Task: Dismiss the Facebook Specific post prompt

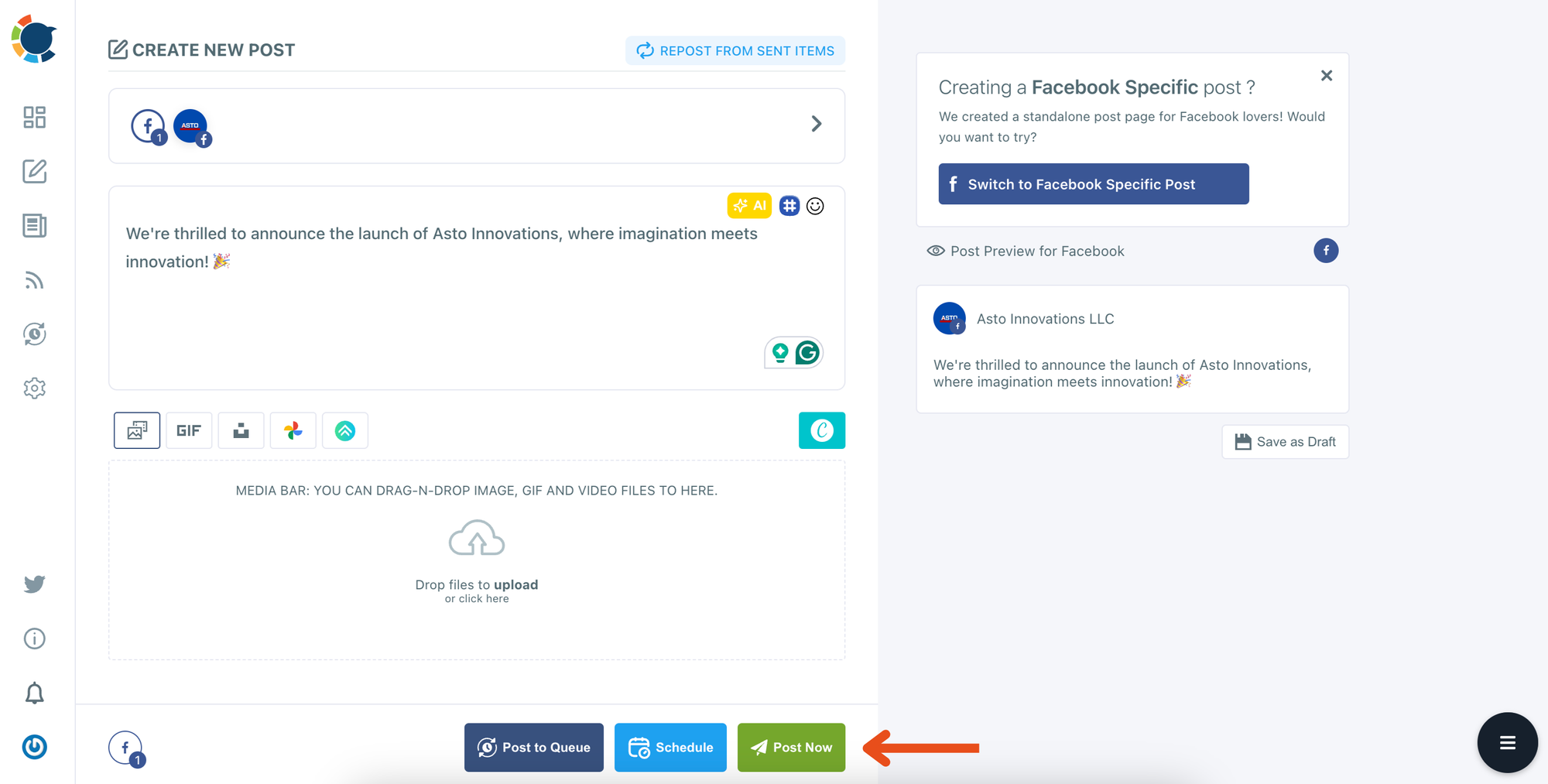Action: click(x=1326, y=76)
